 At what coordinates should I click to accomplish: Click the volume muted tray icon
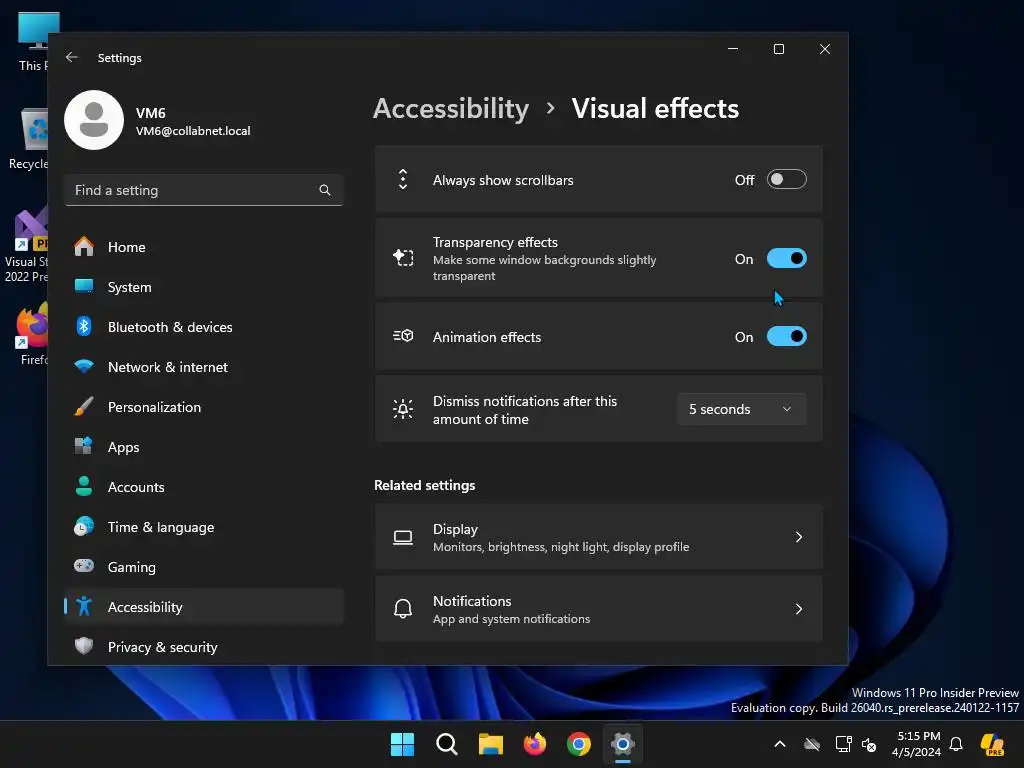(869, 744)
